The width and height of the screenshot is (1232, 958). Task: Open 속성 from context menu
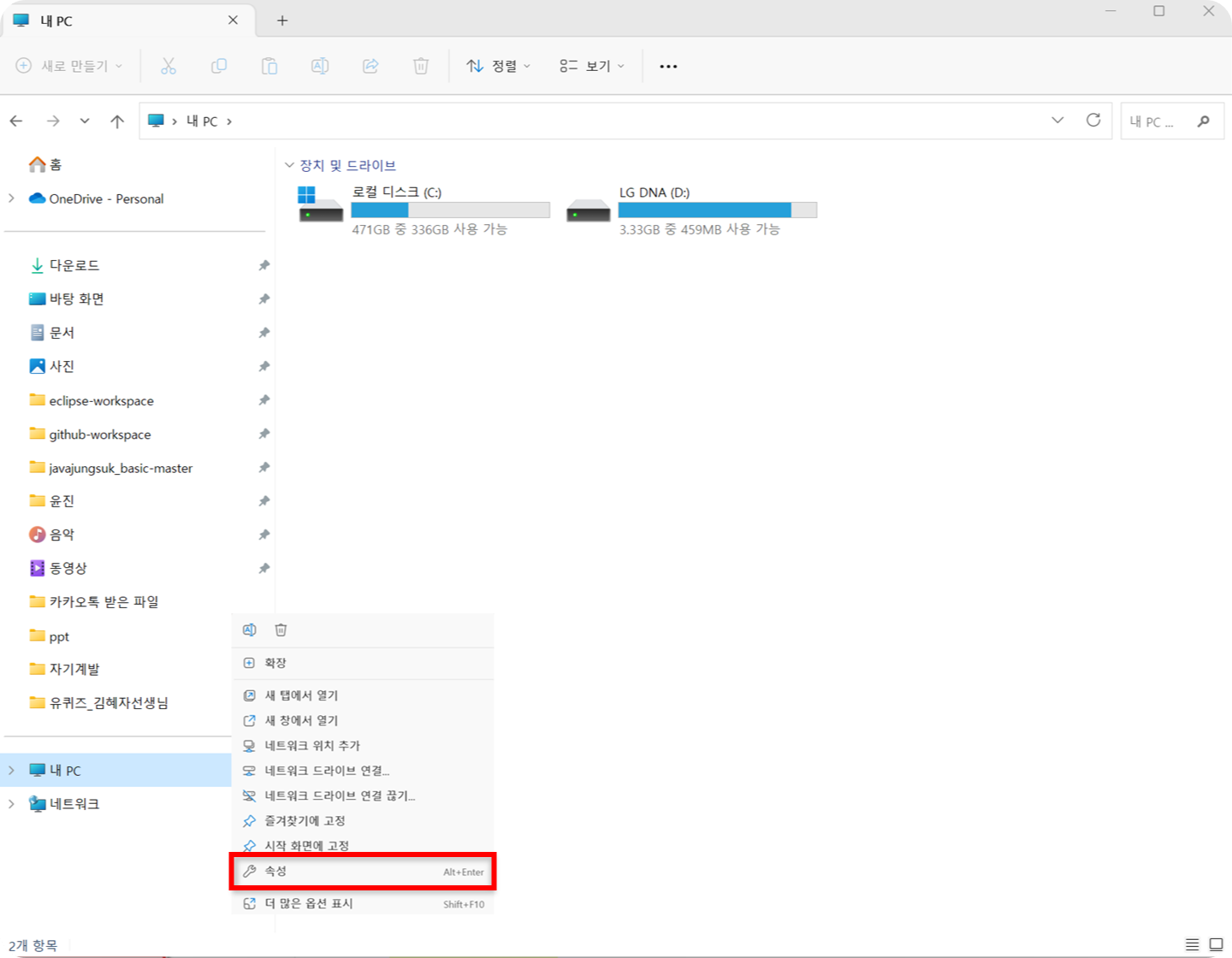[x=363, y=872]
